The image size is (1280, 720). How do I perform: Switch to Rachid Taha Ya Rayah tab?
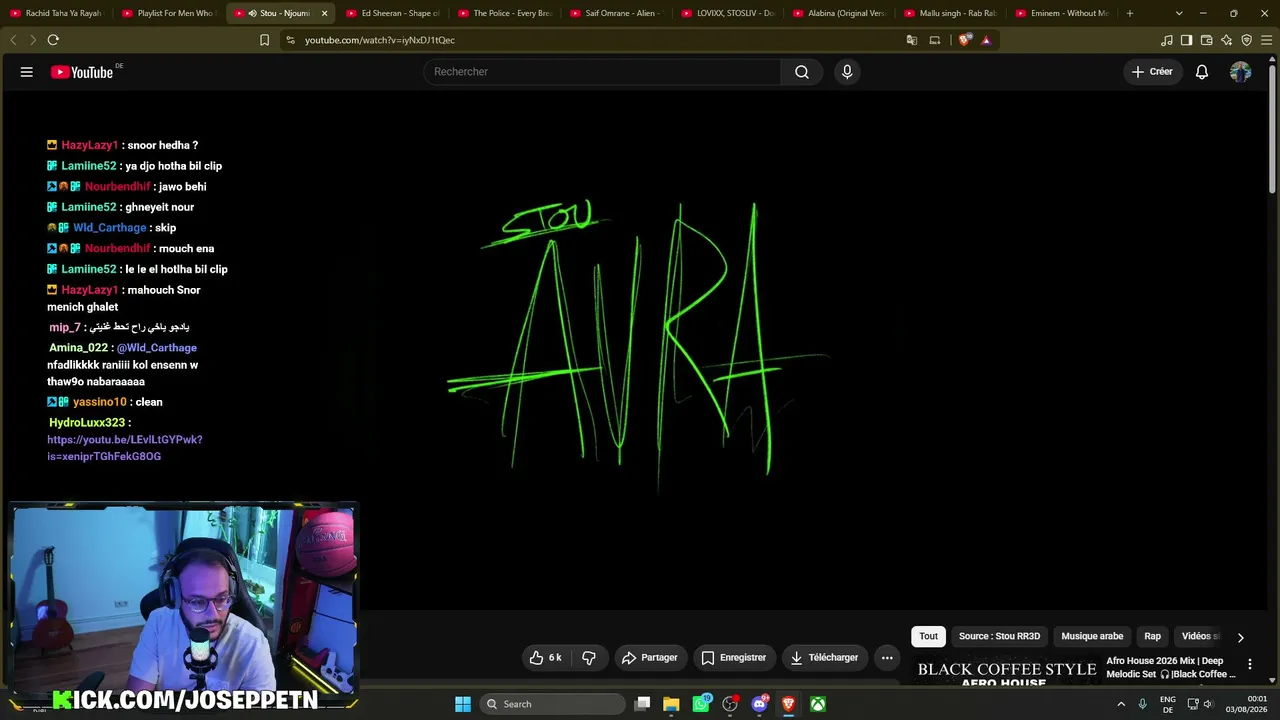coord(56,13)
